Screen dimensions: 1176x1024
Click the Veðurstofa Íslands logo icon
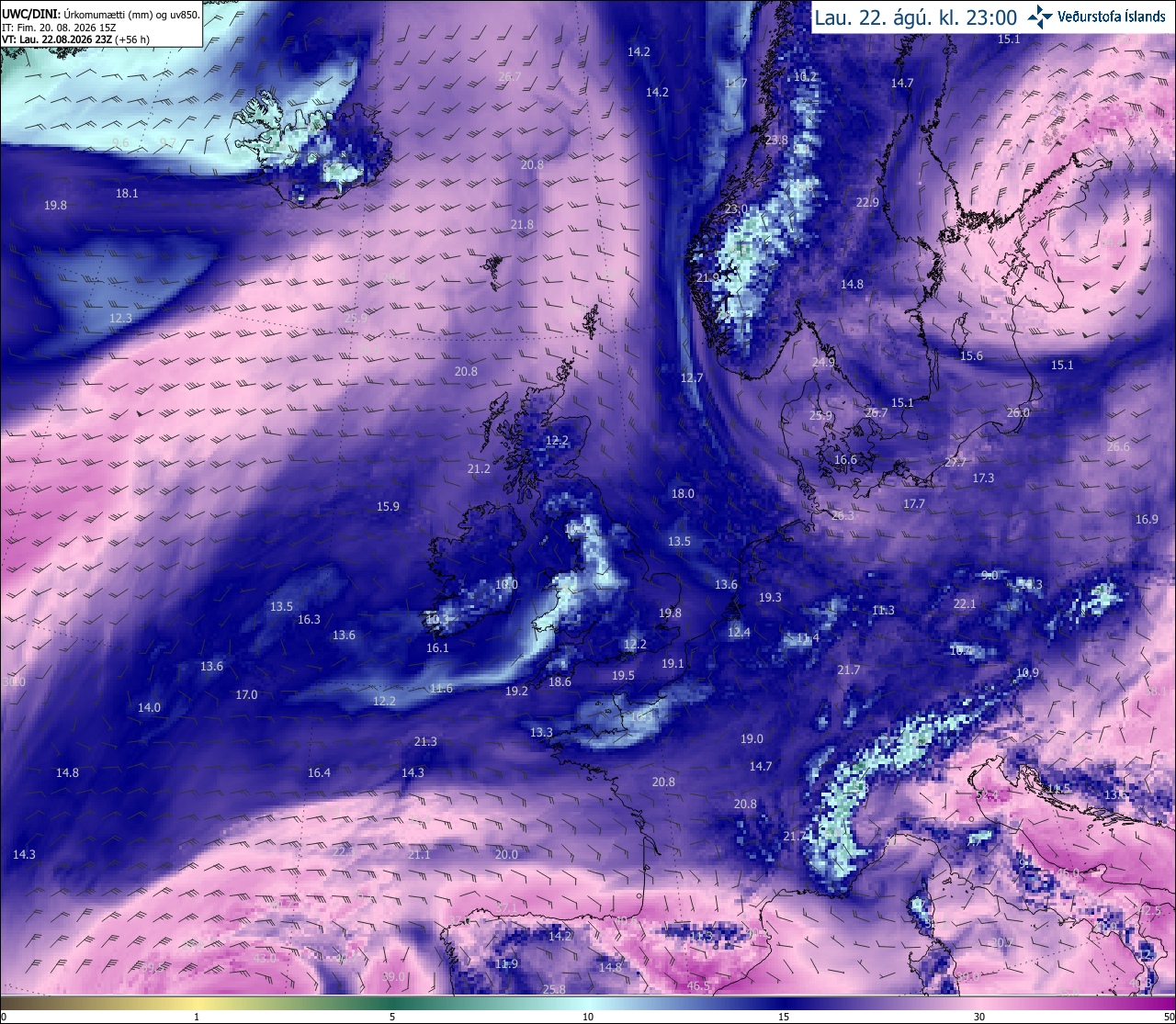(1040, 16)
